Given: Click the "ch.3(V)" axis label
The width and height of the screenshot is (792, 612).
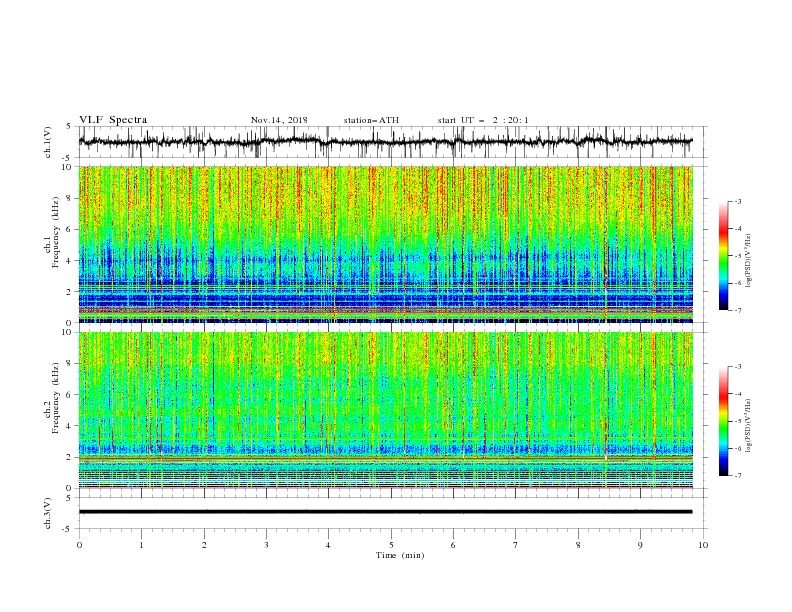Looking at the screenshot, I should (x=48, y=513).
